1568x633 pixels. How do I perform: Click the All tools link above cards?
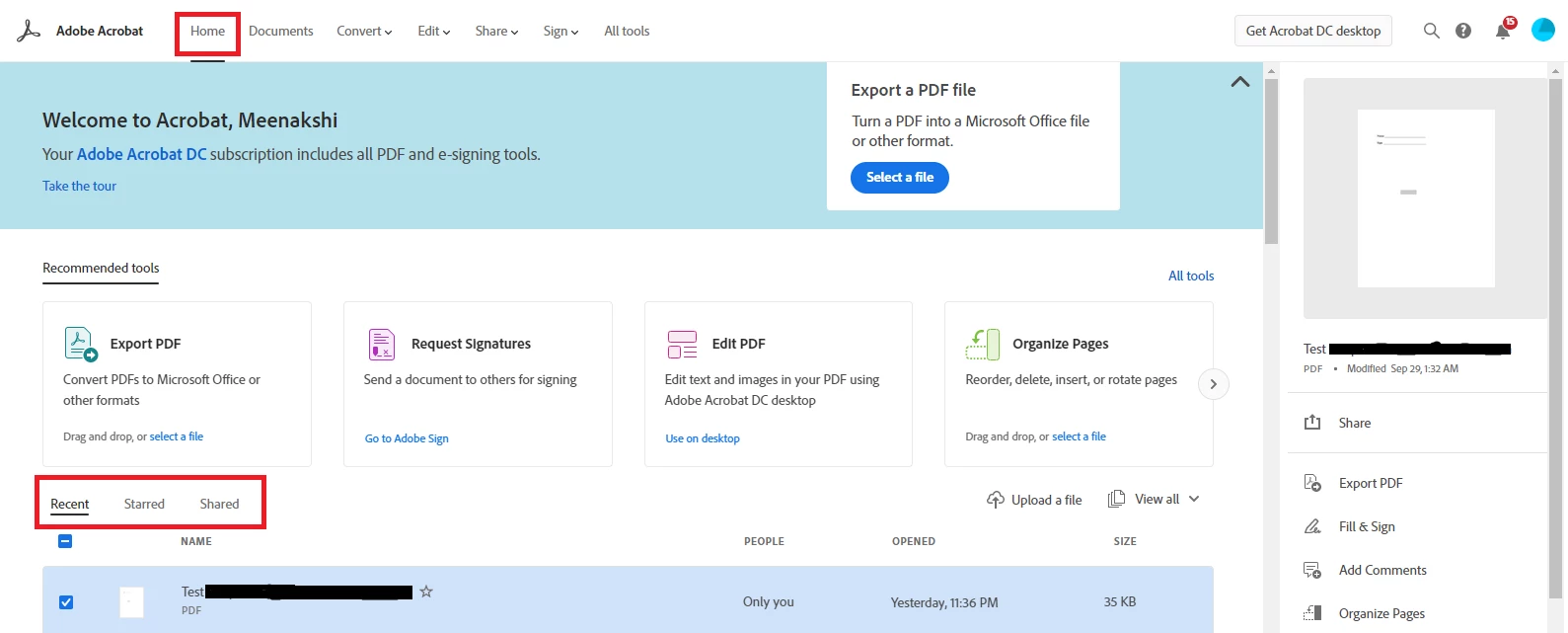[1191, 276]
